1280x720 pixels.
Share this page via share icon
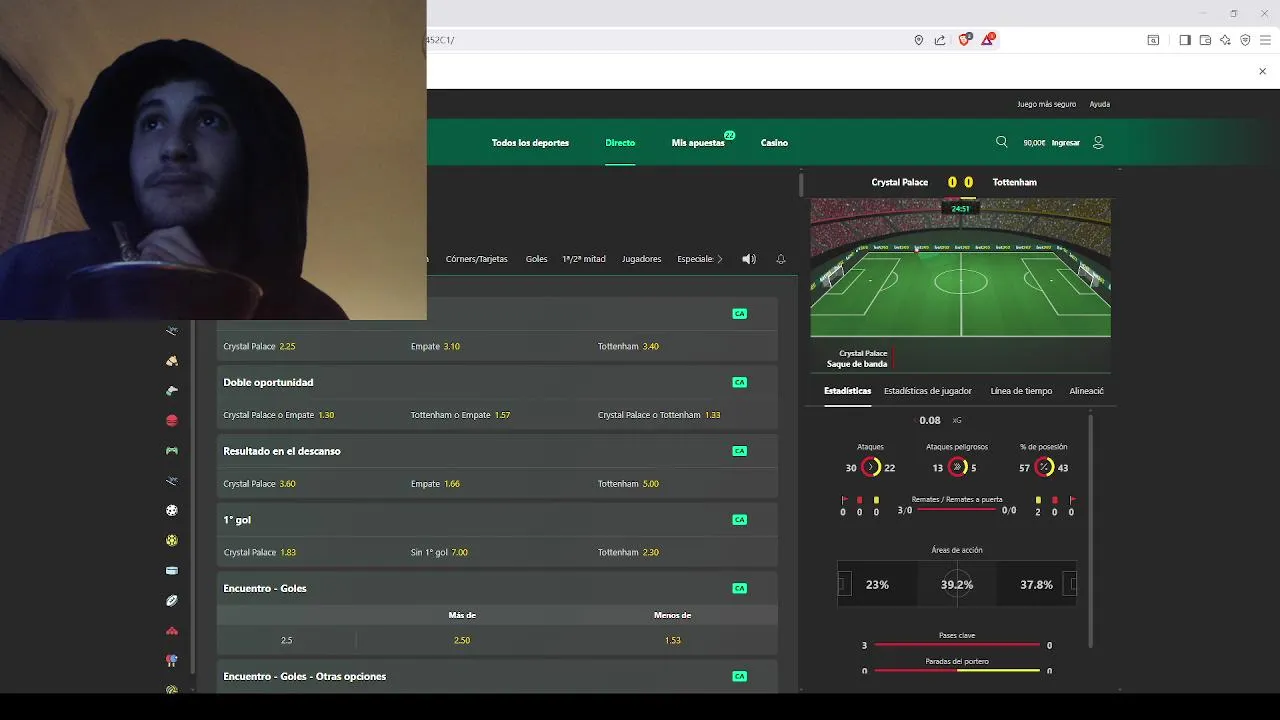tap(940, 40)
